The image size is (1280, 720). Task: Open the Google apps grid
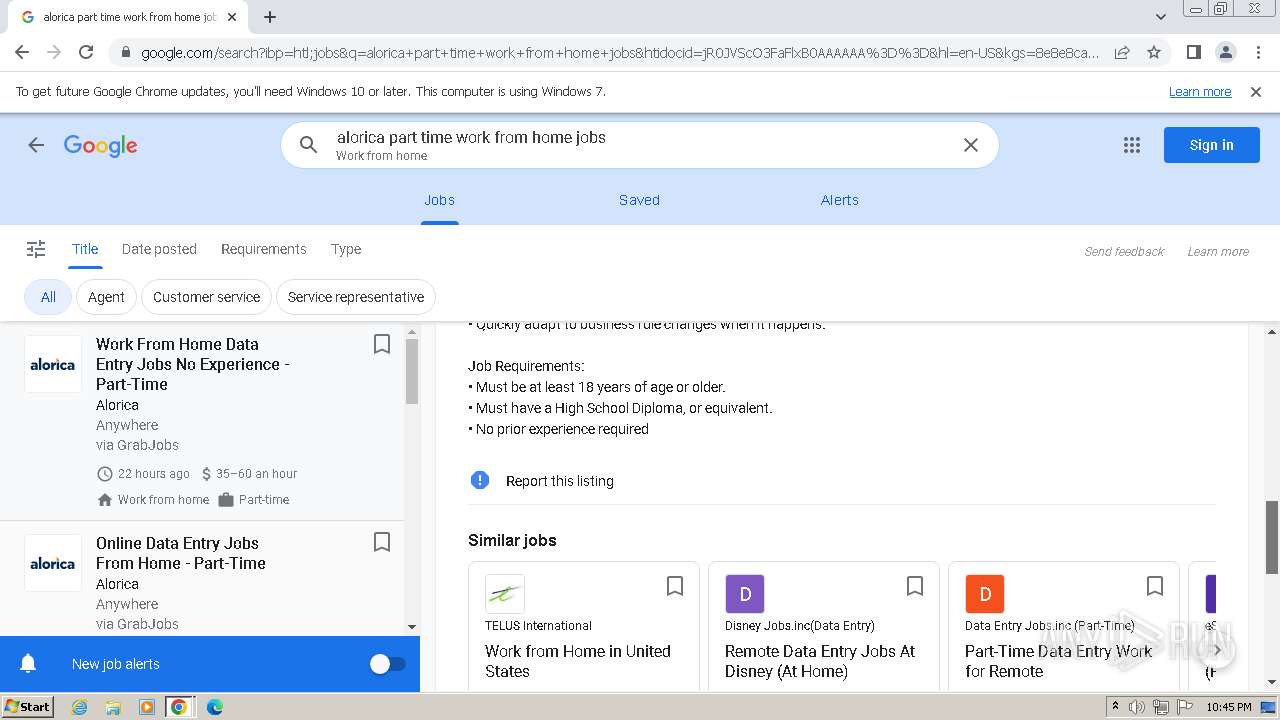pyautogui.click(x=1132, y=145)
